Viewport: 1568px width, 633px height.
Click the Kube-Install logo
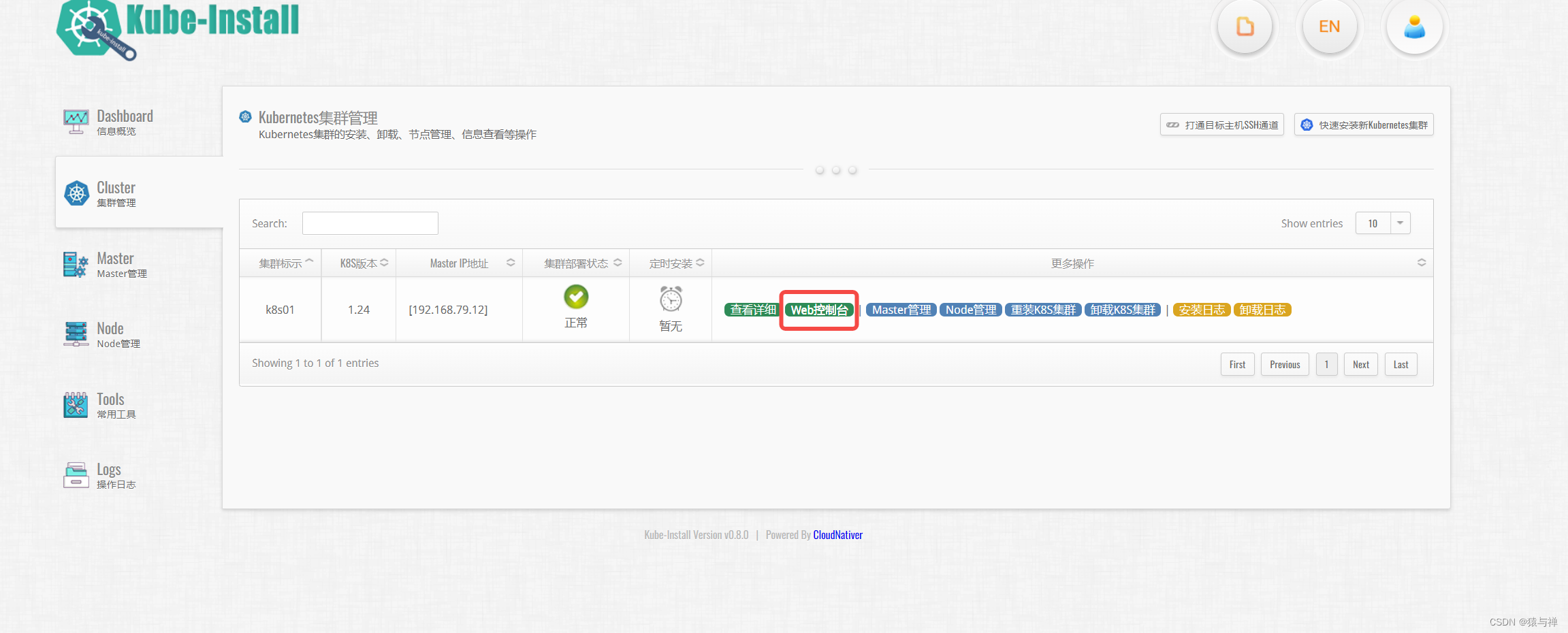pyautogui.click(x=178, y=29)
